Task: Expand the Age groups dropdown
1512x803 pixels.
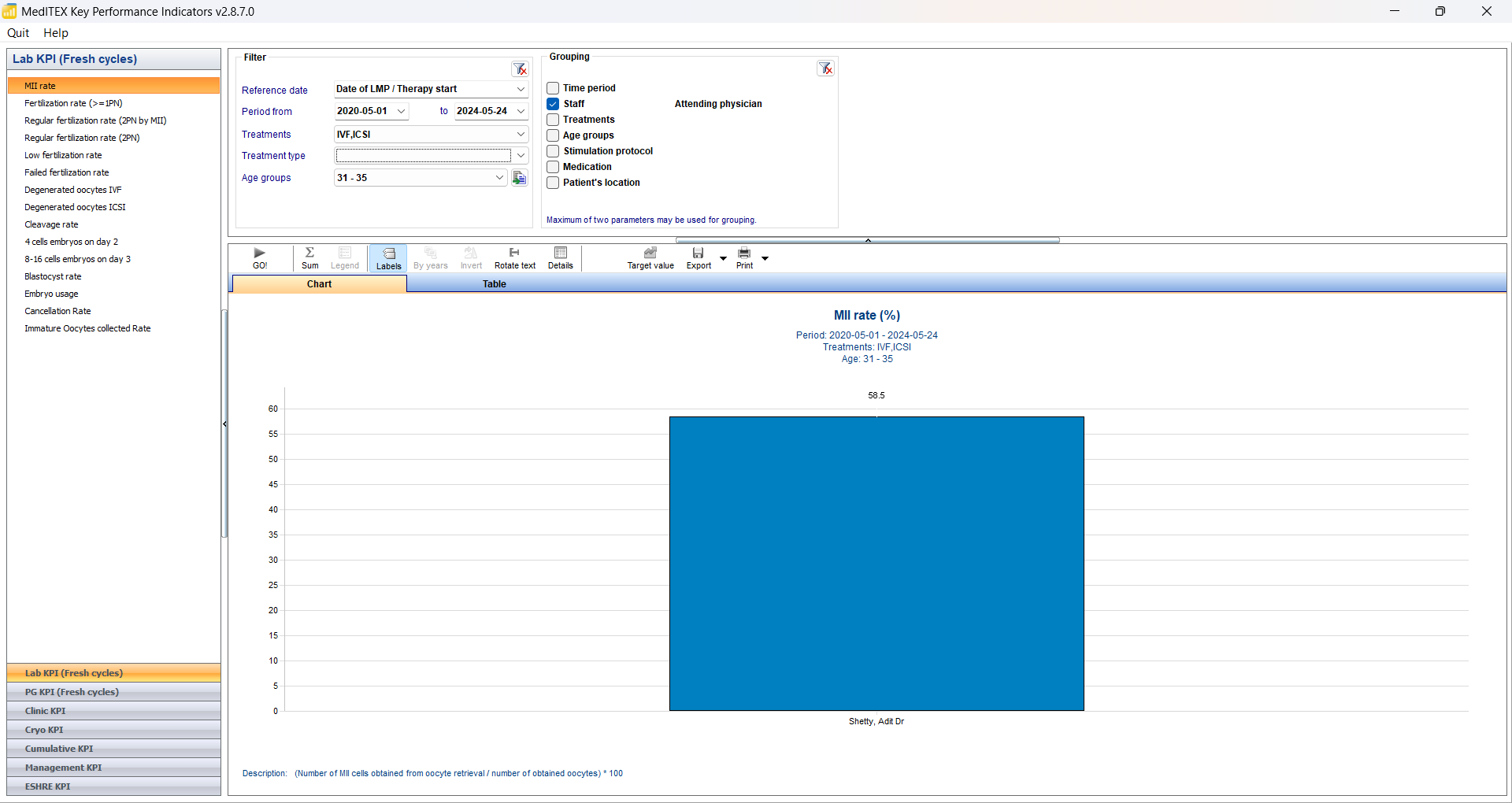Action: [x=499, y=178]
